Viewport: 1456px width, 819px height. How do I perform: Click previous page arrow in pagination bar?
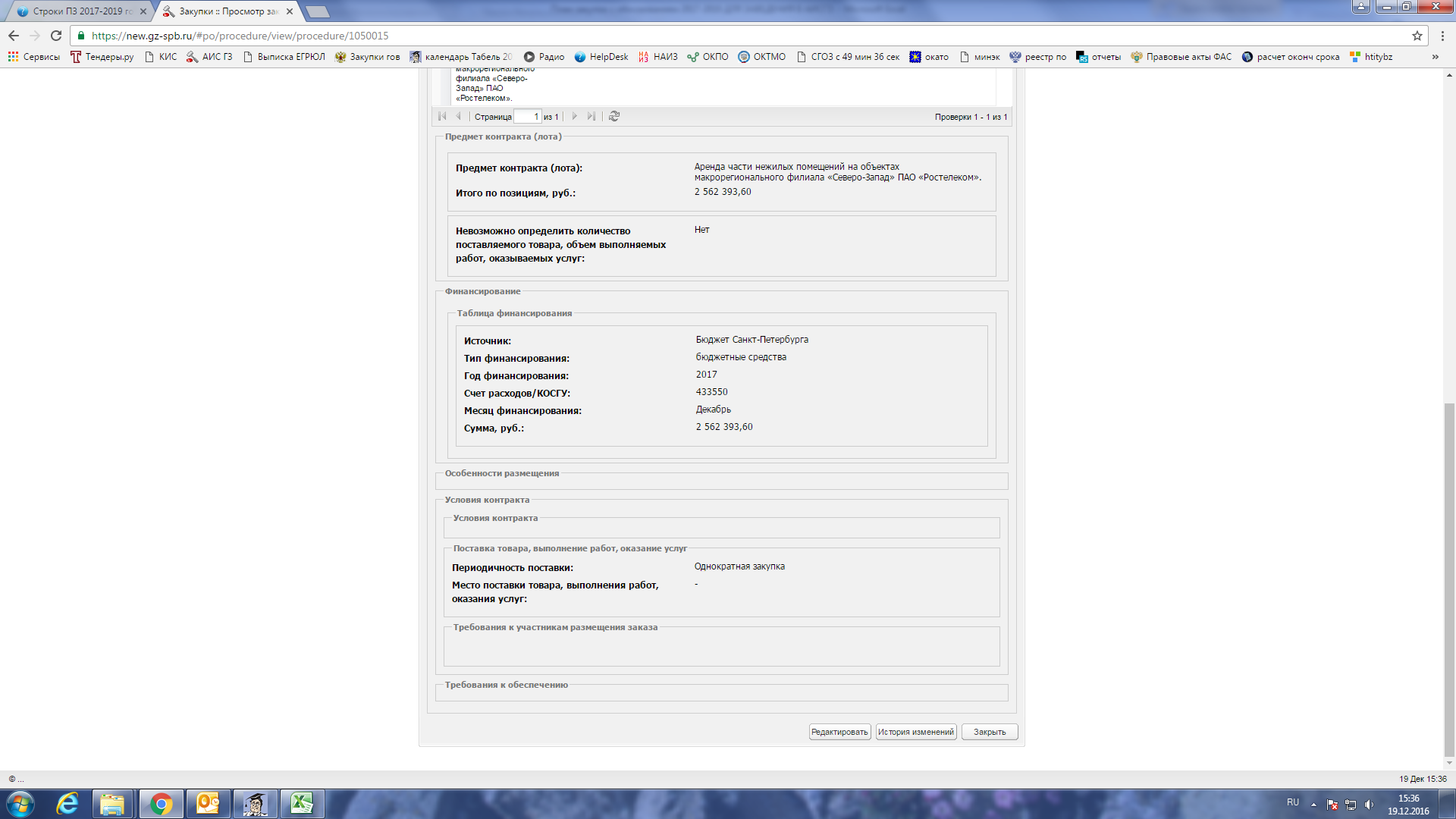[458, 116]
